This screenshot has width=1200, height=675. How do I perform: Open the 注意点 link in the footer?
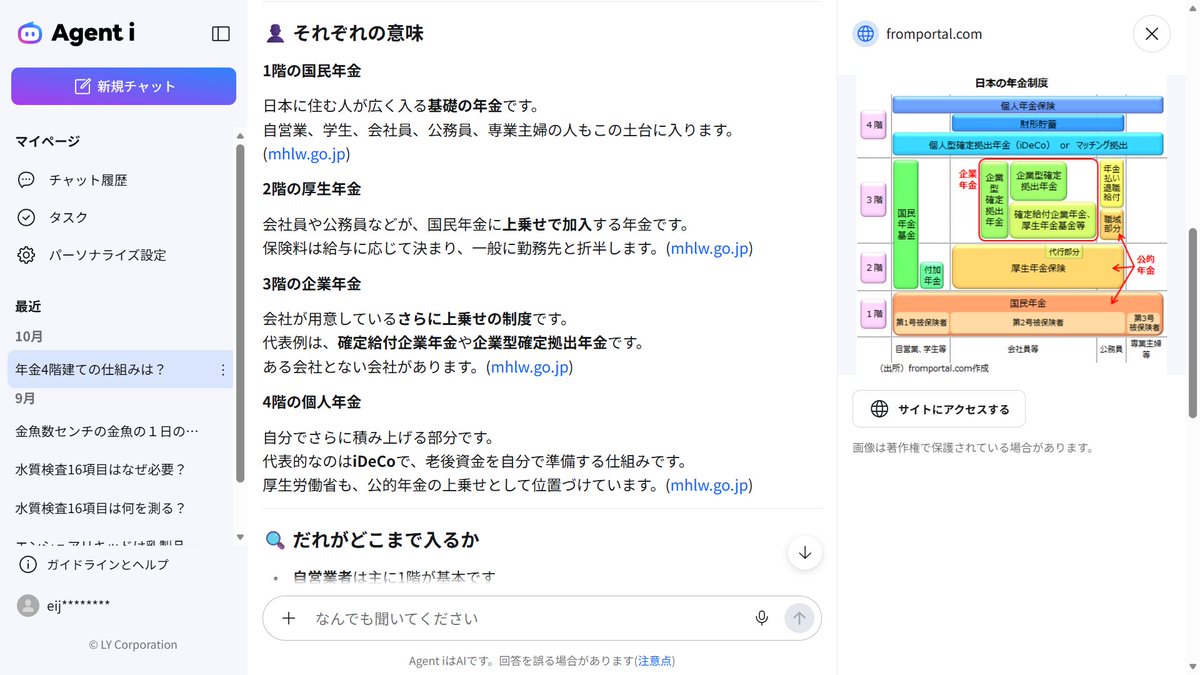tap(655, 661)
